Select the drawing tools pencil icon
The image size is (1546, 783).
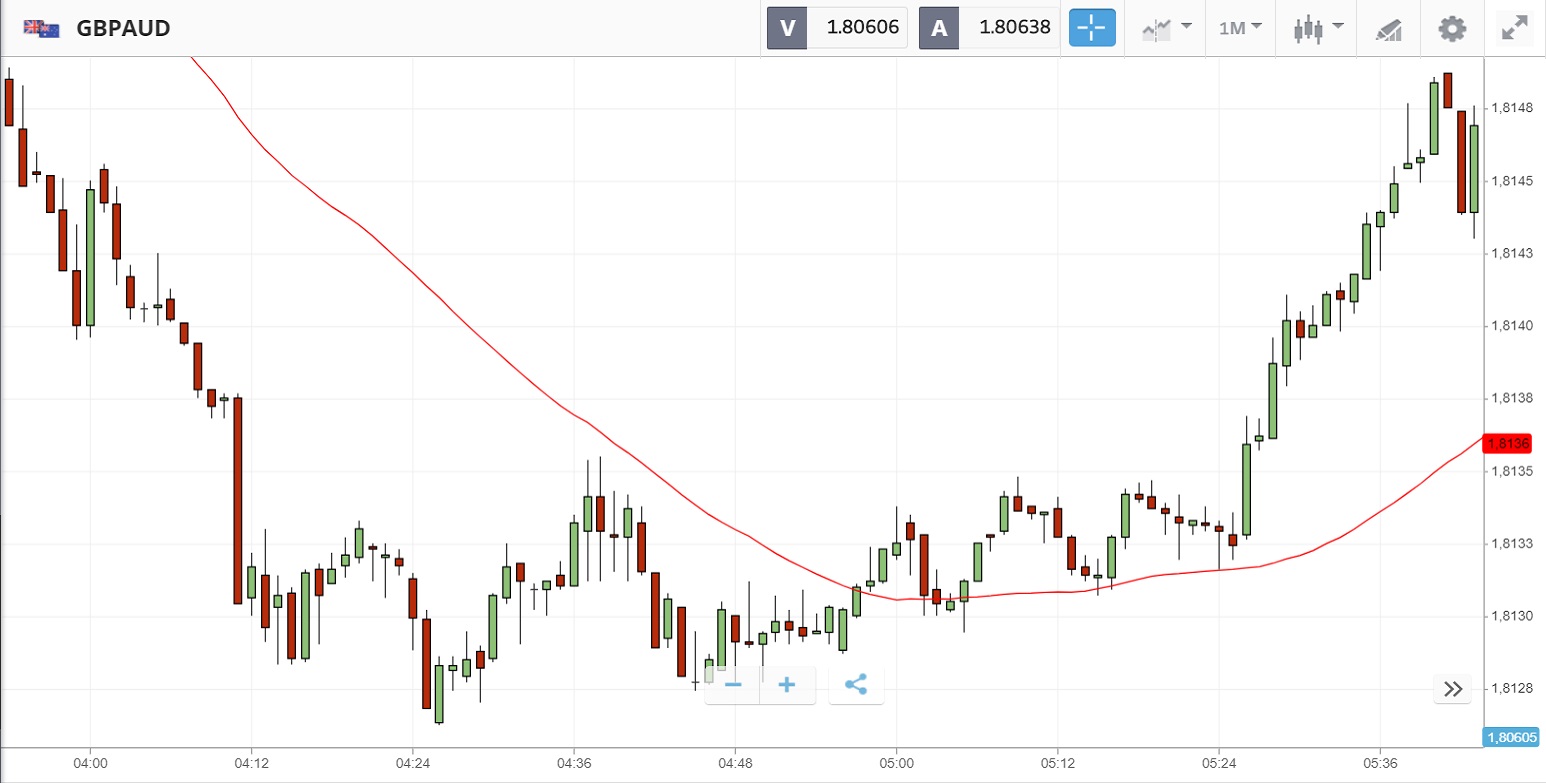(1389, 28)
